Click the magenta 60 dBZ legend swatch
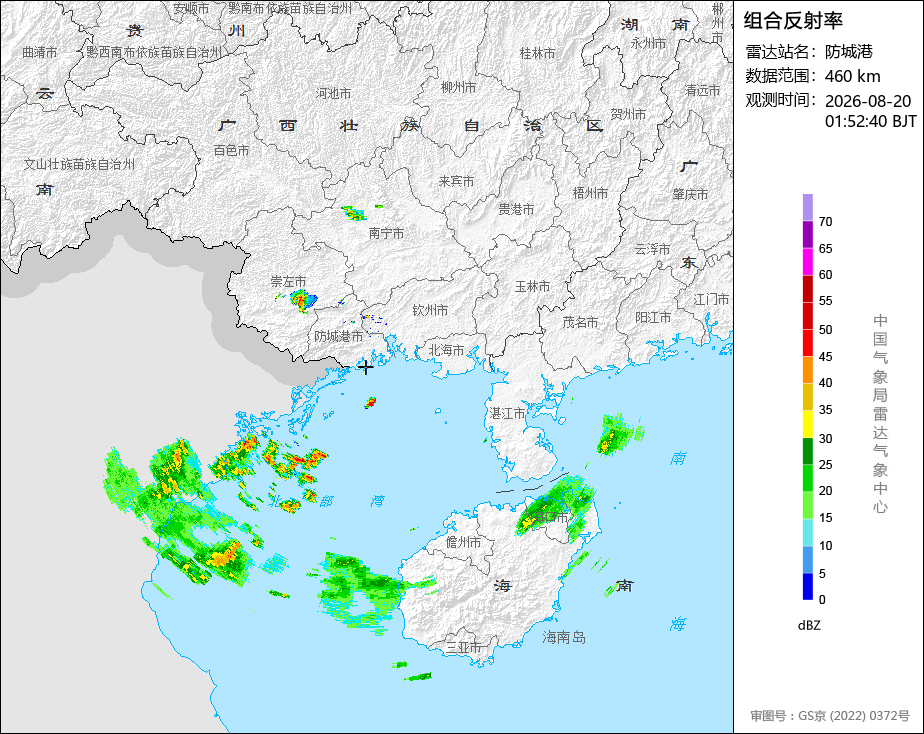Screen dimensions: 924x734 (x=807, y=262)
